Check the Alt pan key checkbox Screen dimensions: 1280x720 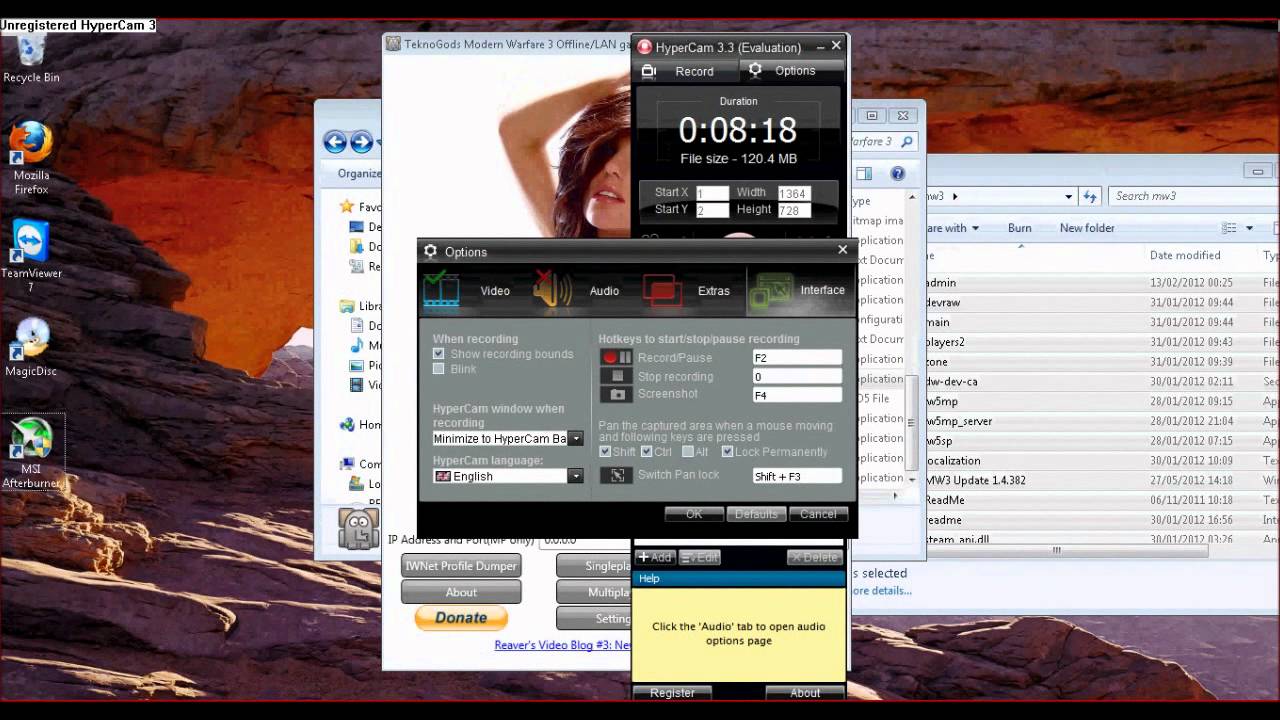(687, 452)
